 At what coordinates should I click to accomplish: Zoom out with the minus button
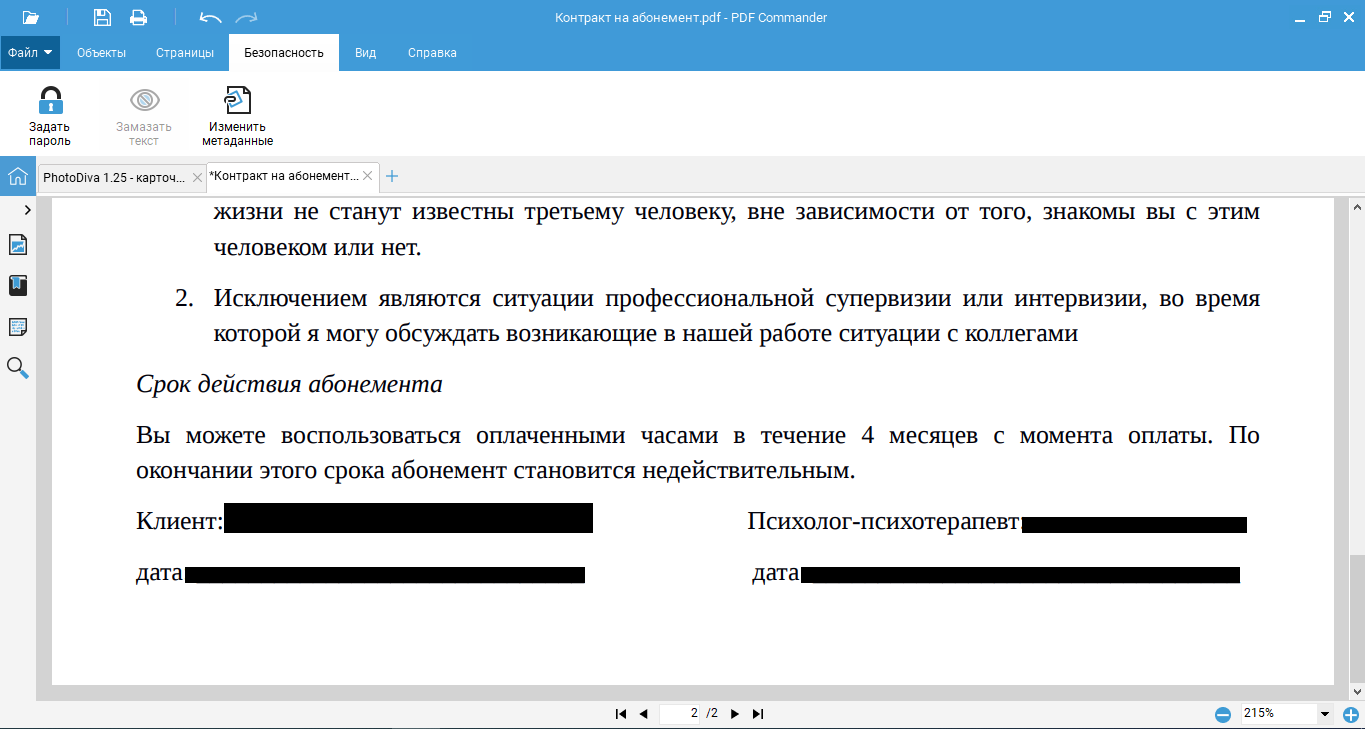pyautogui.click(x=1222, y=714)
